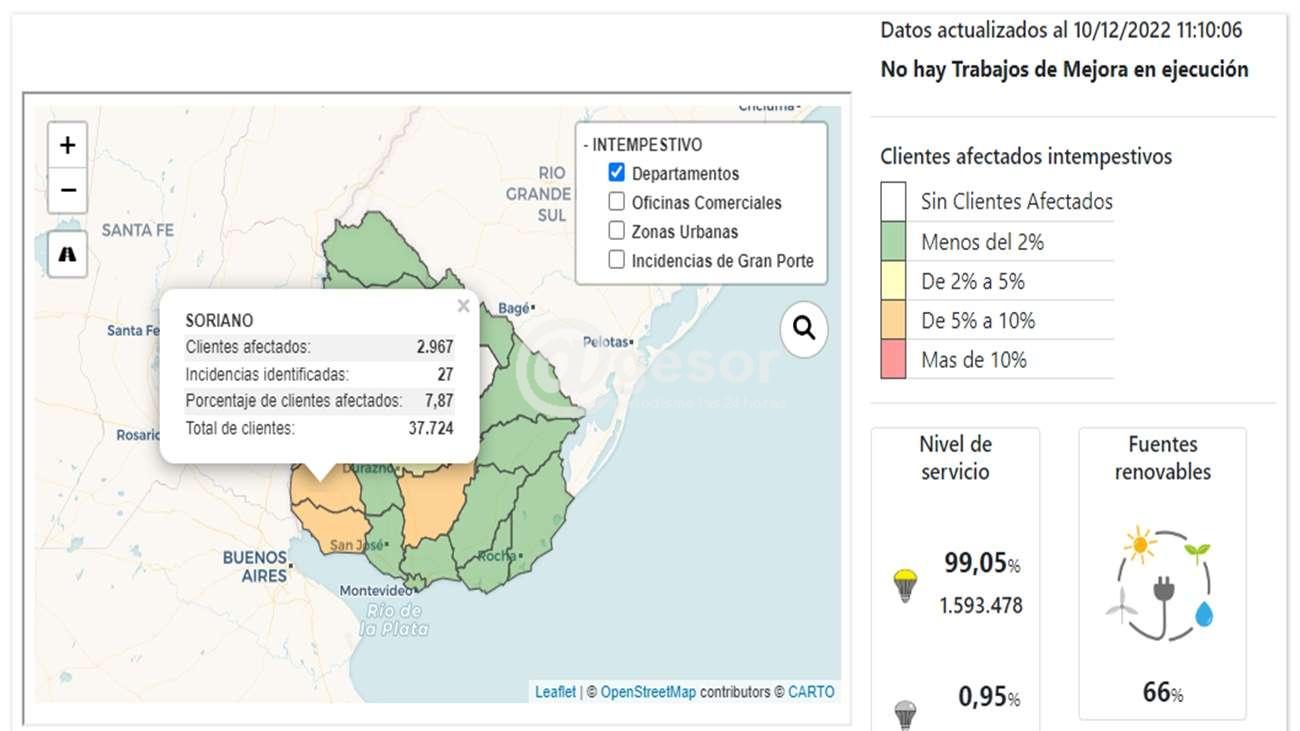Enable the Oficinas Comerciales layer
The height and width of the screenshot is (731, 1300).
click(616, 202)
